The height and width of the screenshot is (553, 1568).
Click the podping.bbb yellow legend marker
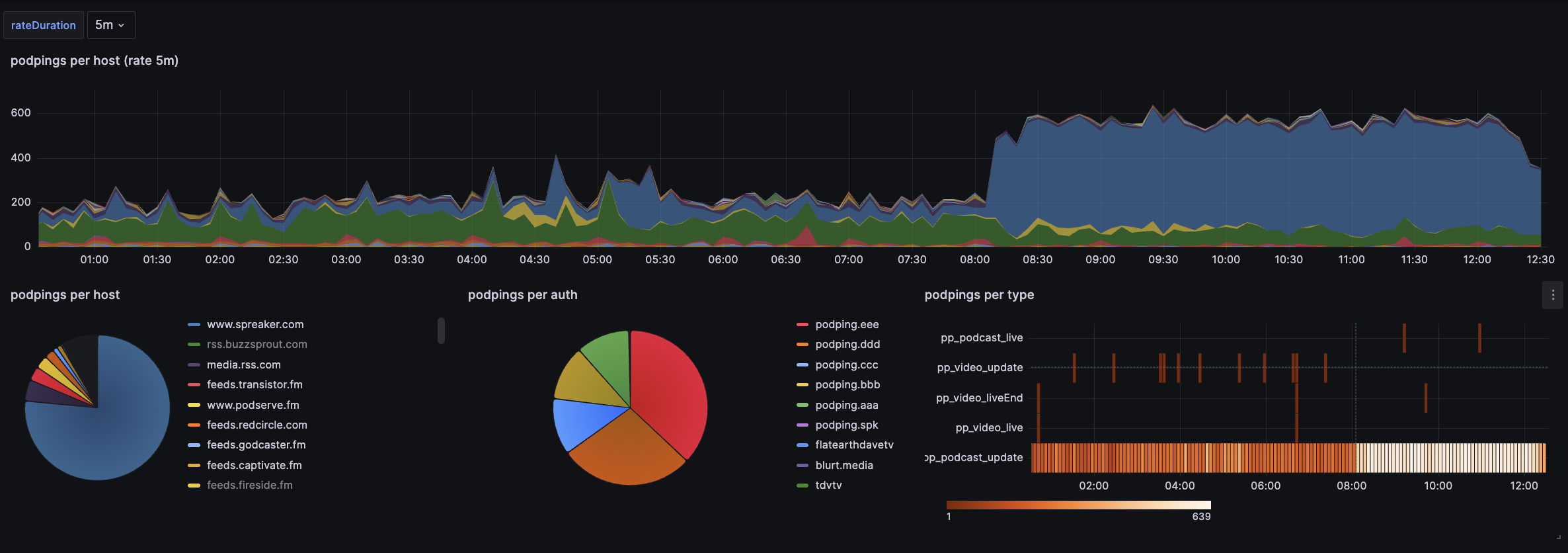803,385
